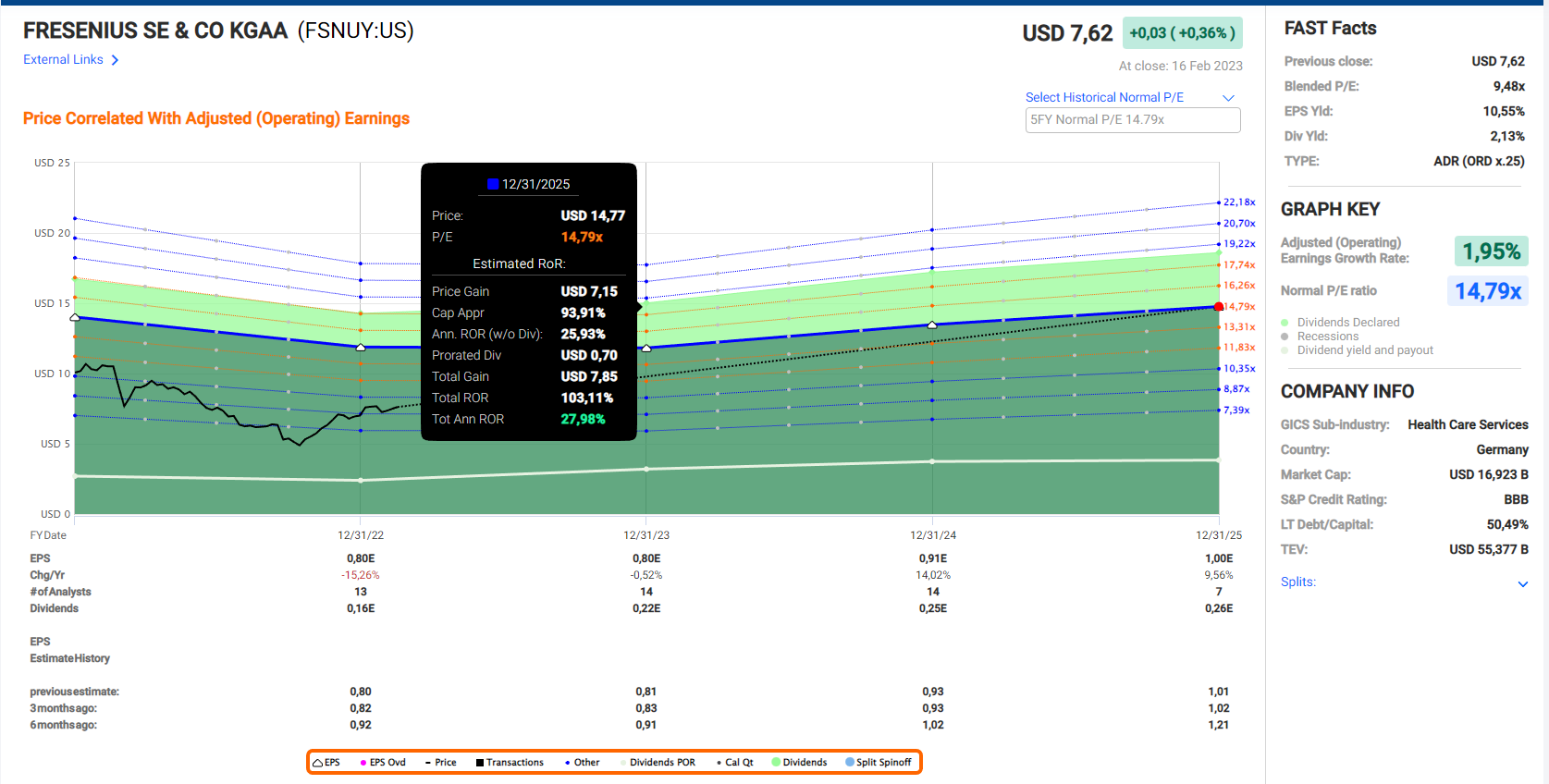
Task: Toggle Recessions display in Graph Key
Action: pyautogui.click(x=1285, y=337)
